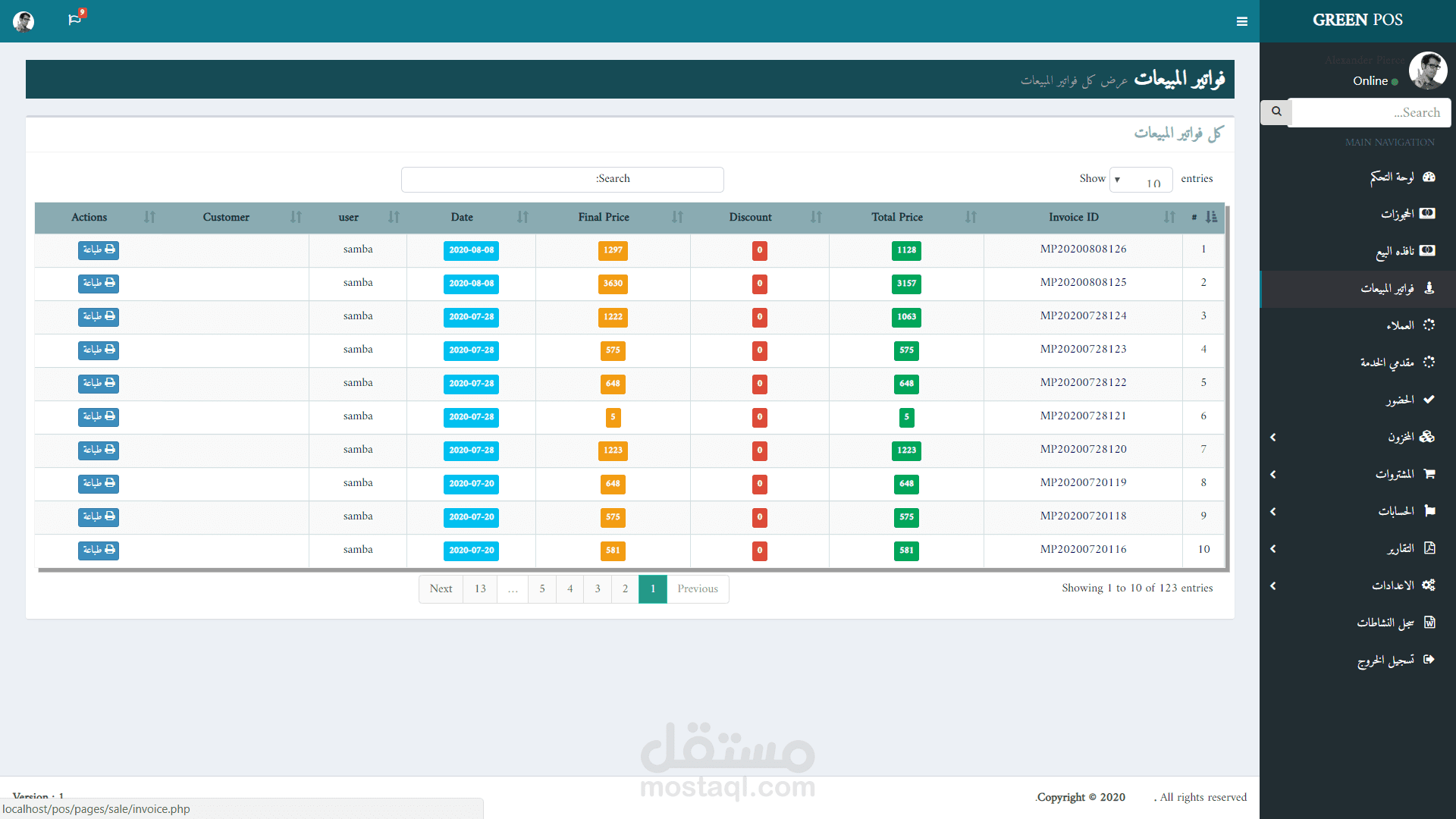Expand the accounts menu chevron in sidebar

(x=1273, y=512)
